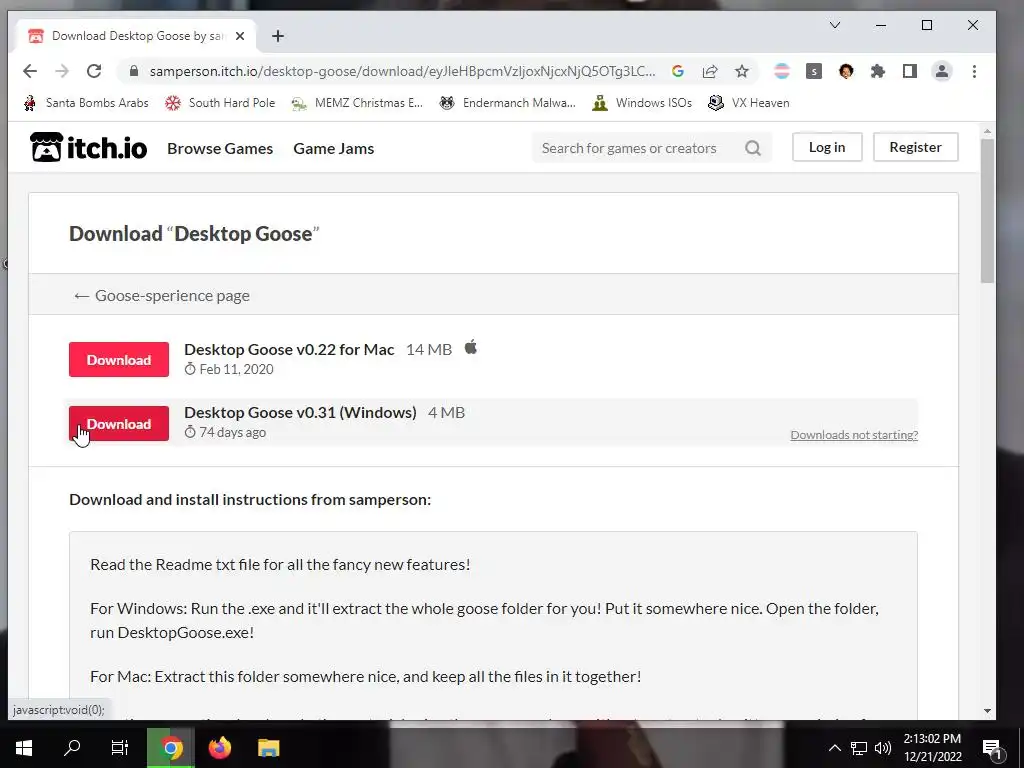
Task: Open a new tab with plus button
Action: click(278, 36)
